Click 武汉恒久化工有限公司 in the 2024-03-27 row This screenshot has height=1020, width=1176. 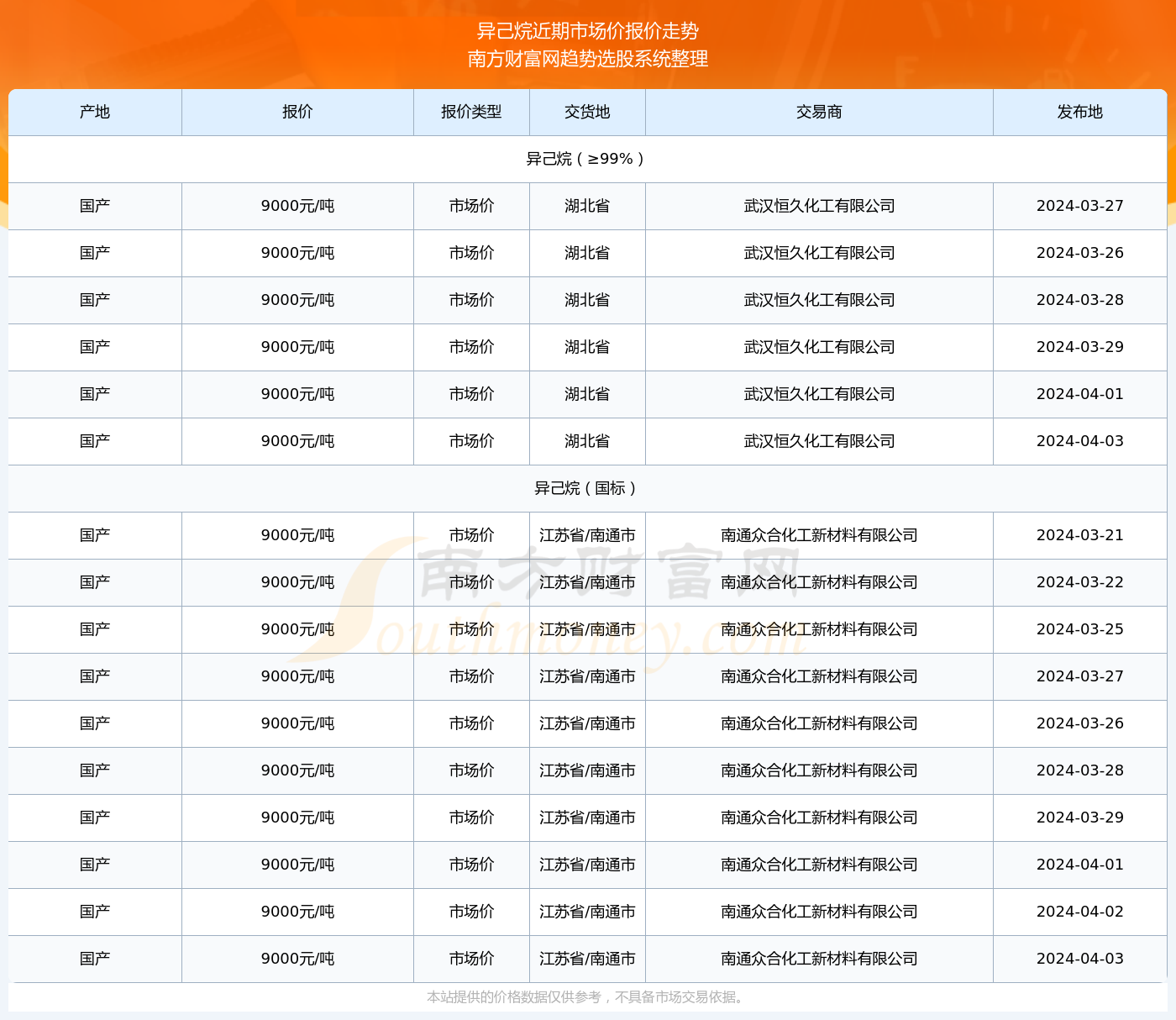819,206
